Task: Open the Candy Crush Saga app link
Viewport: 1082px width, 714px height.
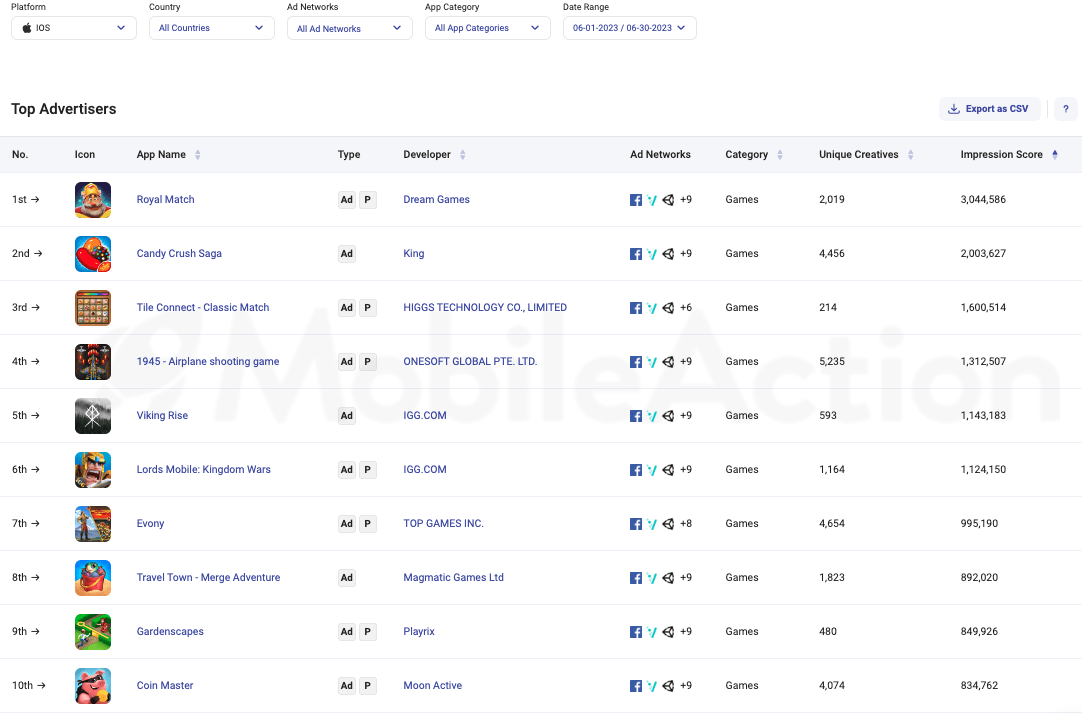Action: tap(179, 253)
